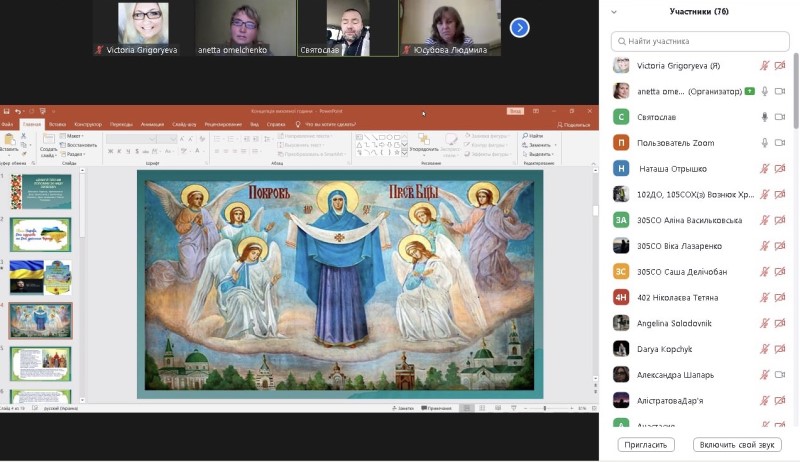Click the Undo arrow in PowerPoint title bar

coord(17,111)
